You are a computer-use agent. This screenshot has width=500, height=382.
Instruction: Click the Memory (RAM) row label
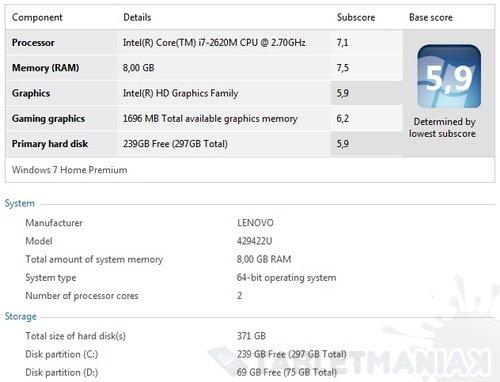tap(45, 68)
